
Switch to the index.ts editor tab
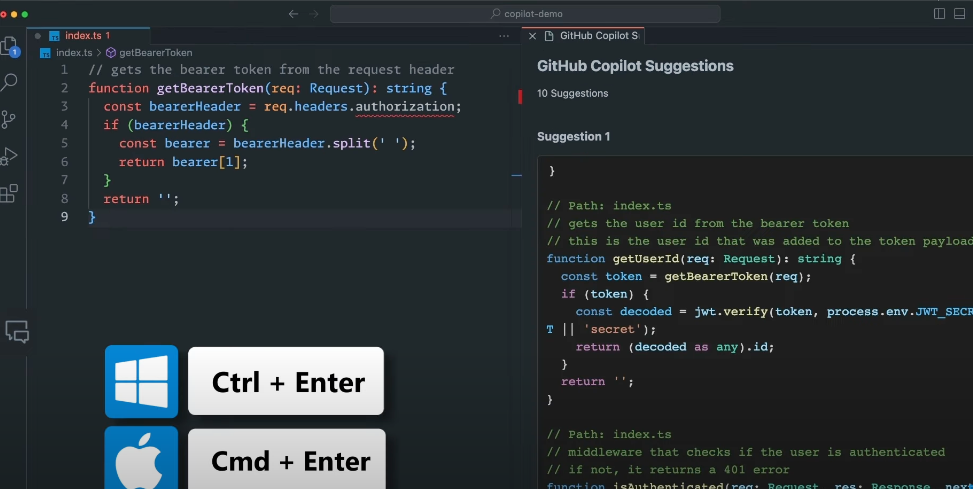tap(87, 35)
